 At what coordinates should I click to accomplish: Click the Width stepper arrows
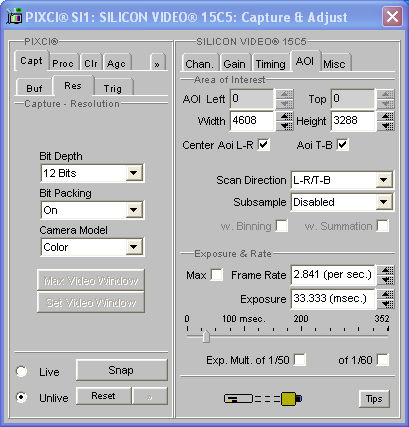pos(285,121)
